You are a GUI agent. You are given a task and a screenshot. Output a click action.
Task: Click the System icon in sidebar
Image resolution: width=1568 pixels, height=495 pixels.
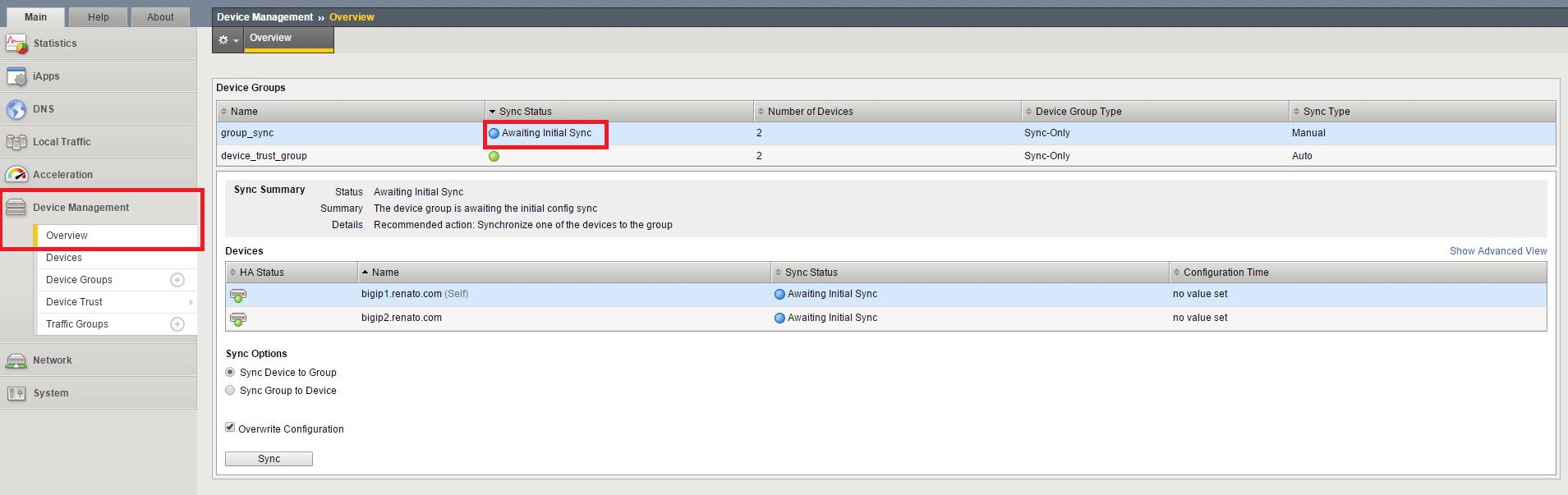(x=16, y=393)
